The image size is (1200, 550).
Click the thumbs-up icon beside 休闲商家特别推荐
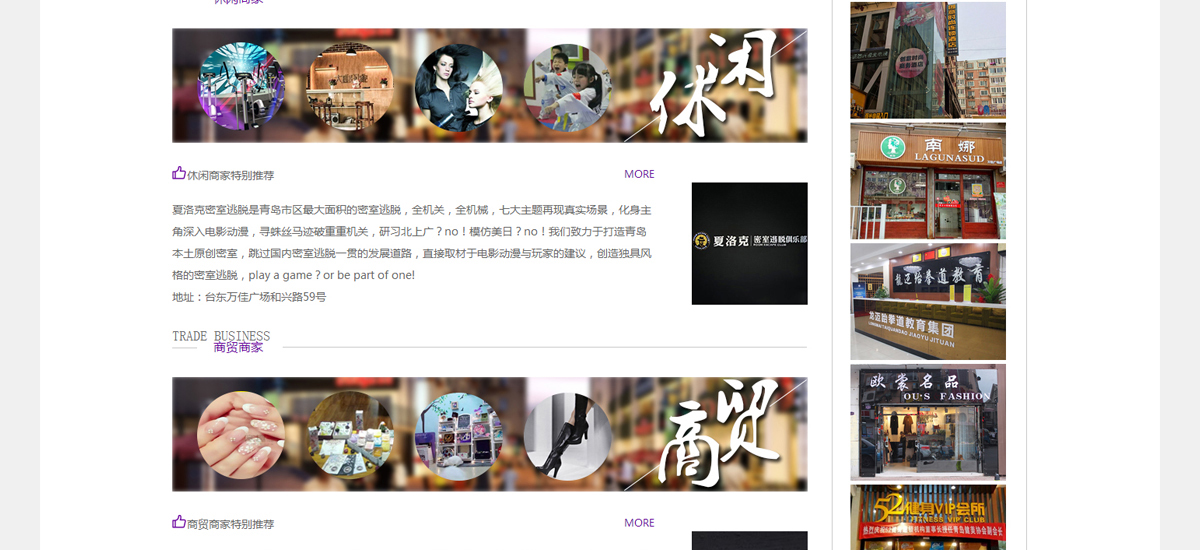tap(179, 173)
